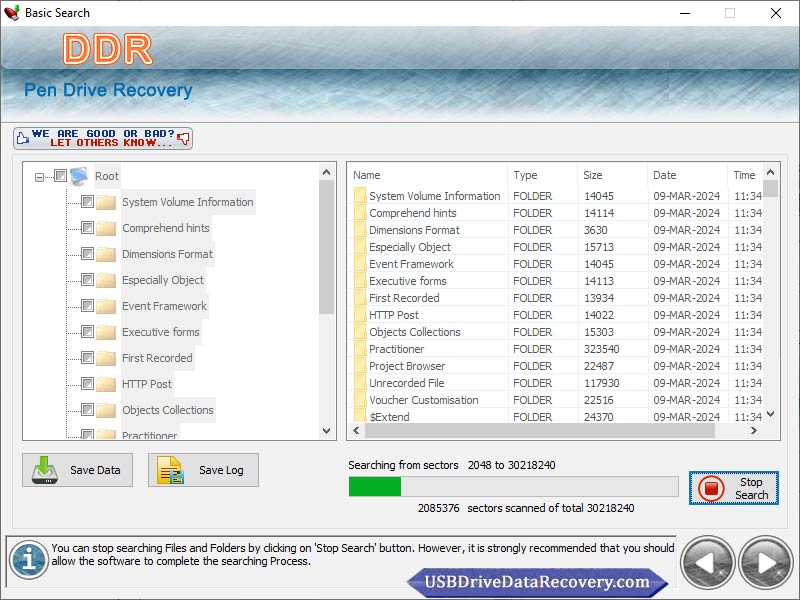Image resolution: width=800 pixels, height=600 pixels.
Task: File list scroll left arrow
Action: (356, 431)
